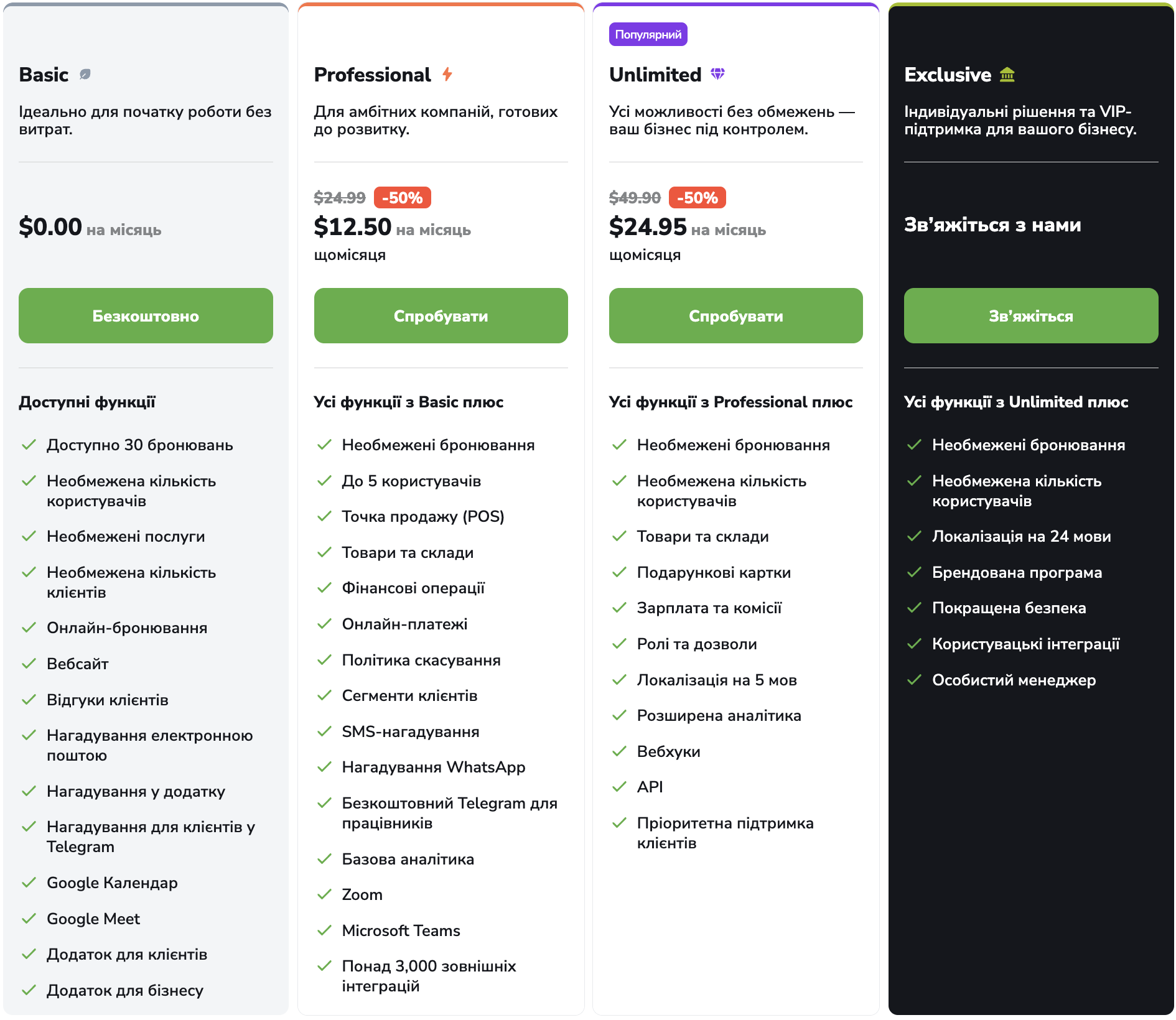This screenshot has height=1020, width=1176.
Task: Click checkmark next to Доступно 30 бронювань
Action: pos(29,445)
